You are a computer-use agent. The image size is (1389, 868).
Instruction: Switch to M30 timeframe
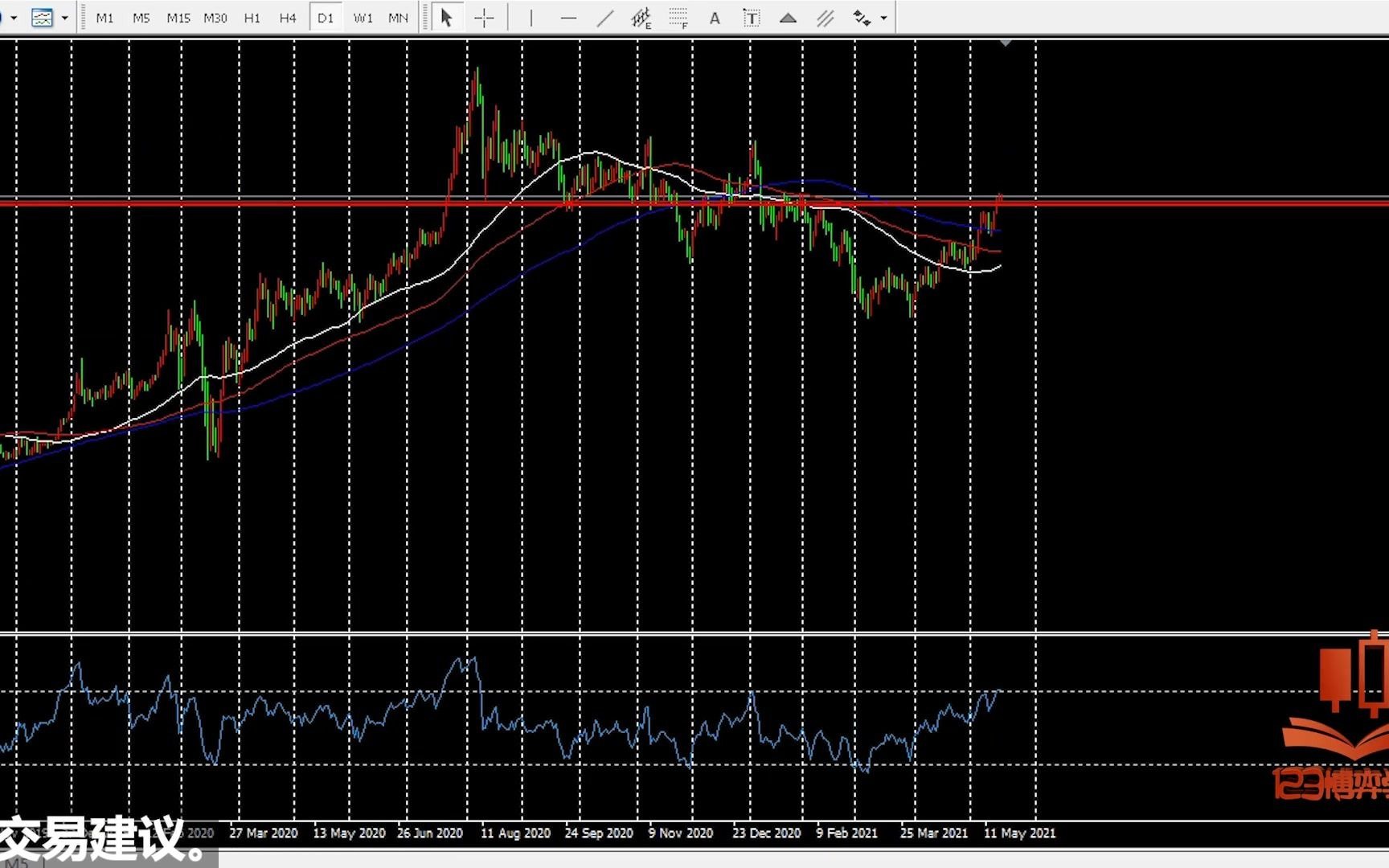pyautogui.click(x=215, y=18)
